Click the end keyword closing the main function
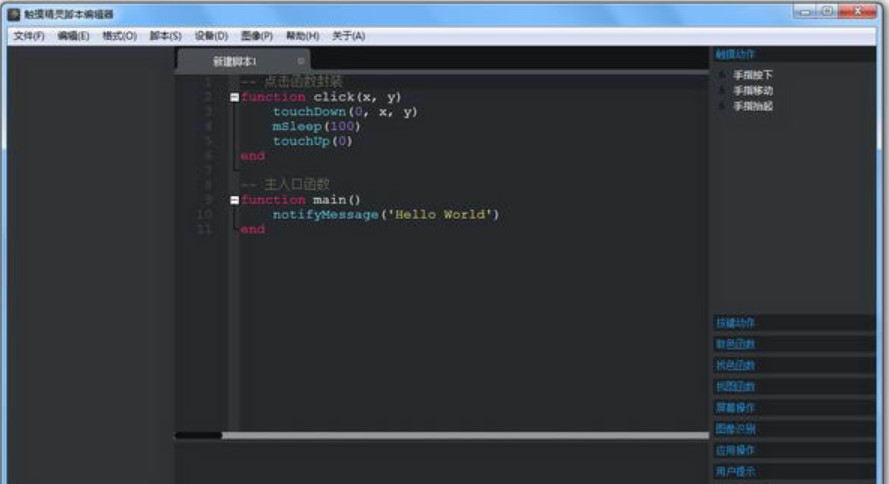This screenshot has width=889, height=484. [x=252, y=230]
